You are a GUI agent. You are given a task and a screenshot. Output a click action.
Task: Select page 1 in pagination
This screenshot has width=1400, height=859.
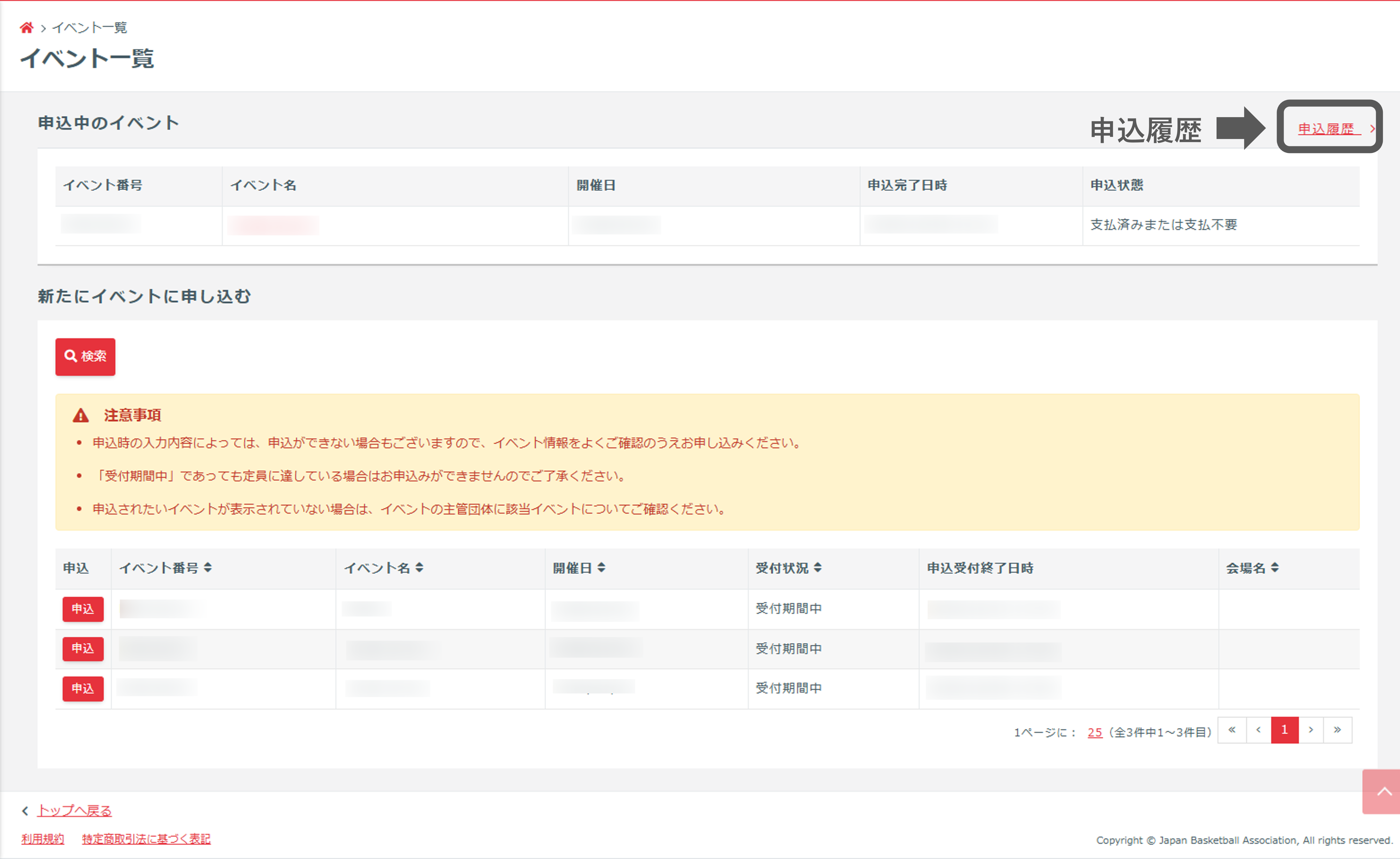(1285, 730)
